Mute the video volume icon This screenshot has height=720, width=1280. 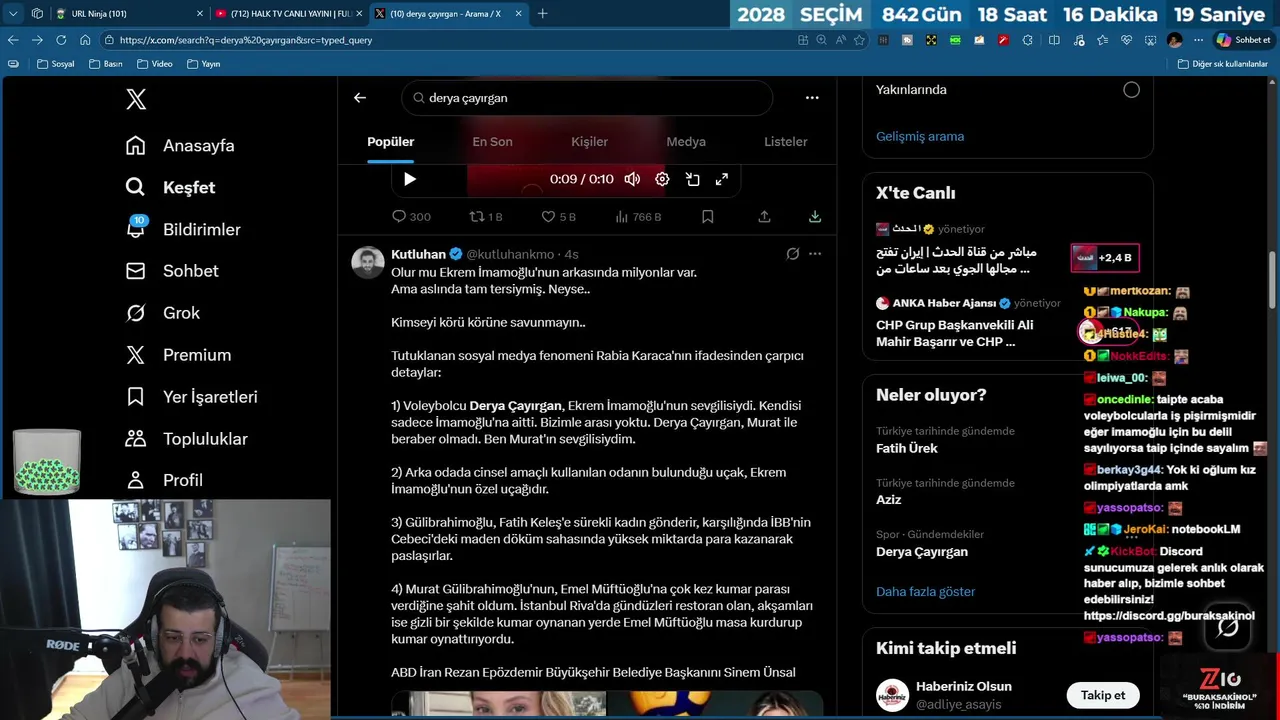click(x=632, y=179)
